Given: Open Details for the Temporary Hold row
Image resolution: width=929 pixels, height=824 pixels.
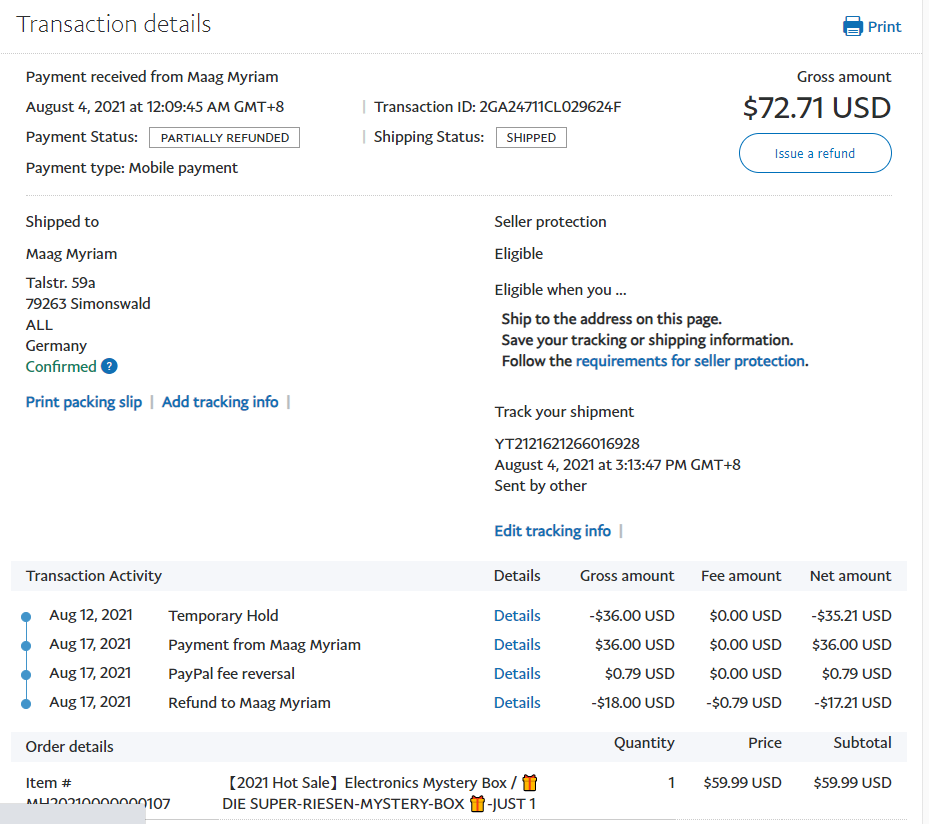Looking at the screenshot, I should [x=517, y=616].
